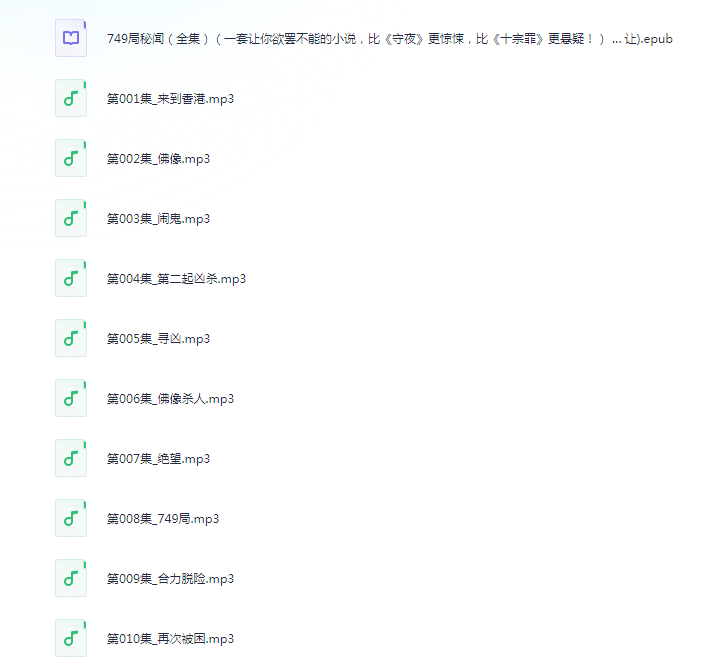Select file name 第009集_合力脱险.mp3
The image size is (722, 665).
coord(170,579)
